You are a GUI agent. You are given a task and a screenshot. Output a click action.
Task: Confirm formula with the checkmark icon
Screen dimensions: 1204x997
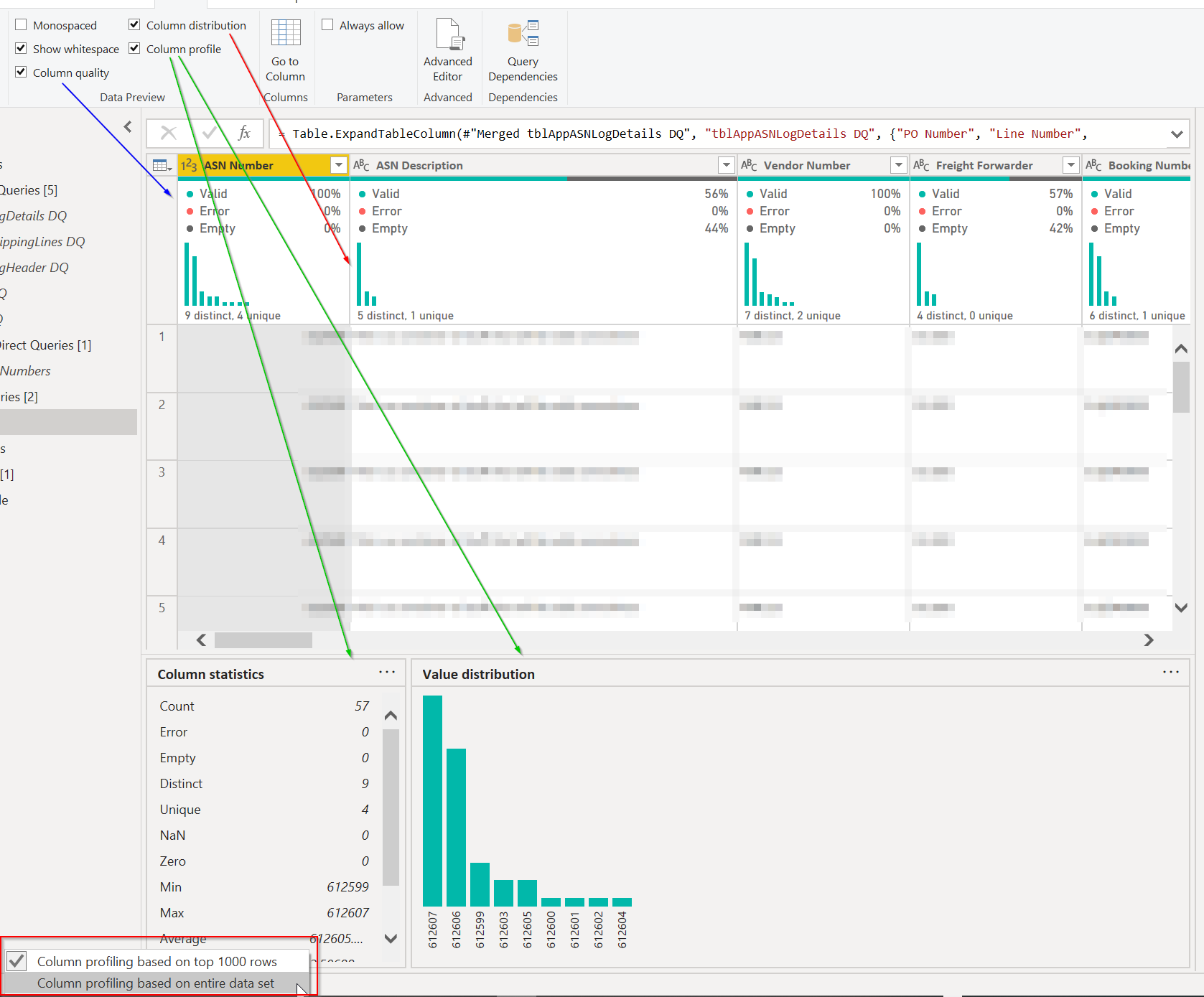click(x=210, y=133)
